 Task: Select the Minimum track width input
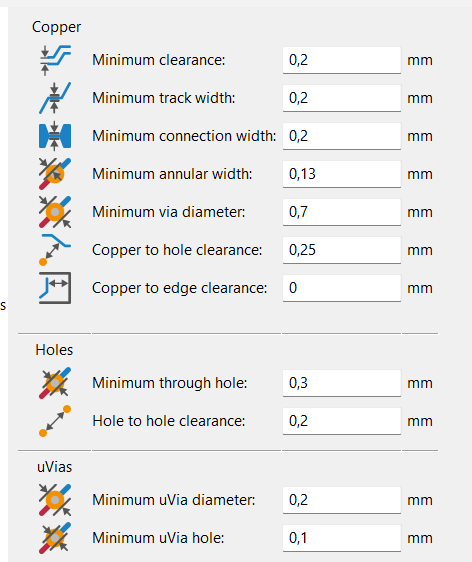[342, 98]
